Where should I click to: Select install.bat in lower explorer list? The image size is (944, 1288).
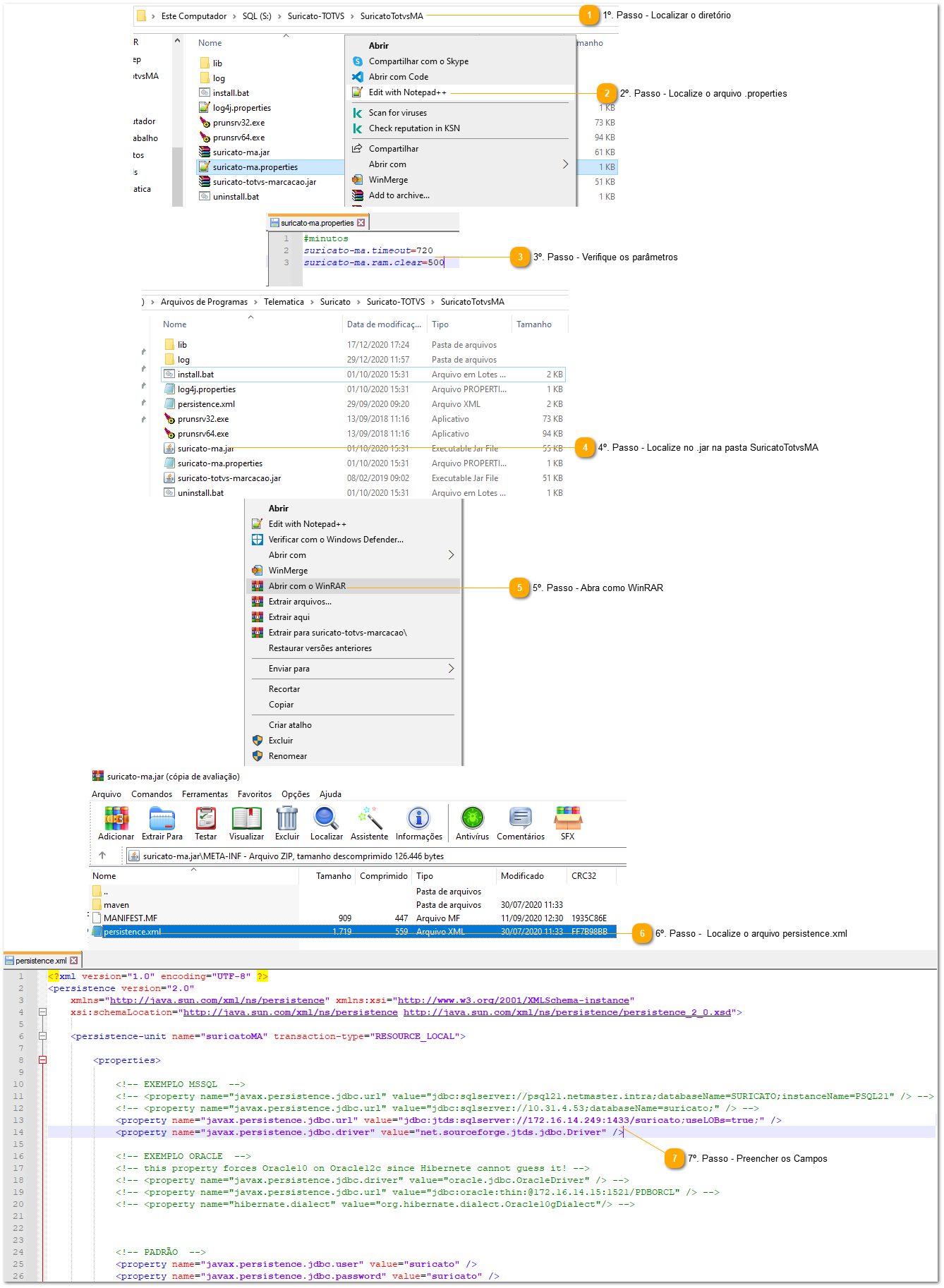[x=363, y=375]
